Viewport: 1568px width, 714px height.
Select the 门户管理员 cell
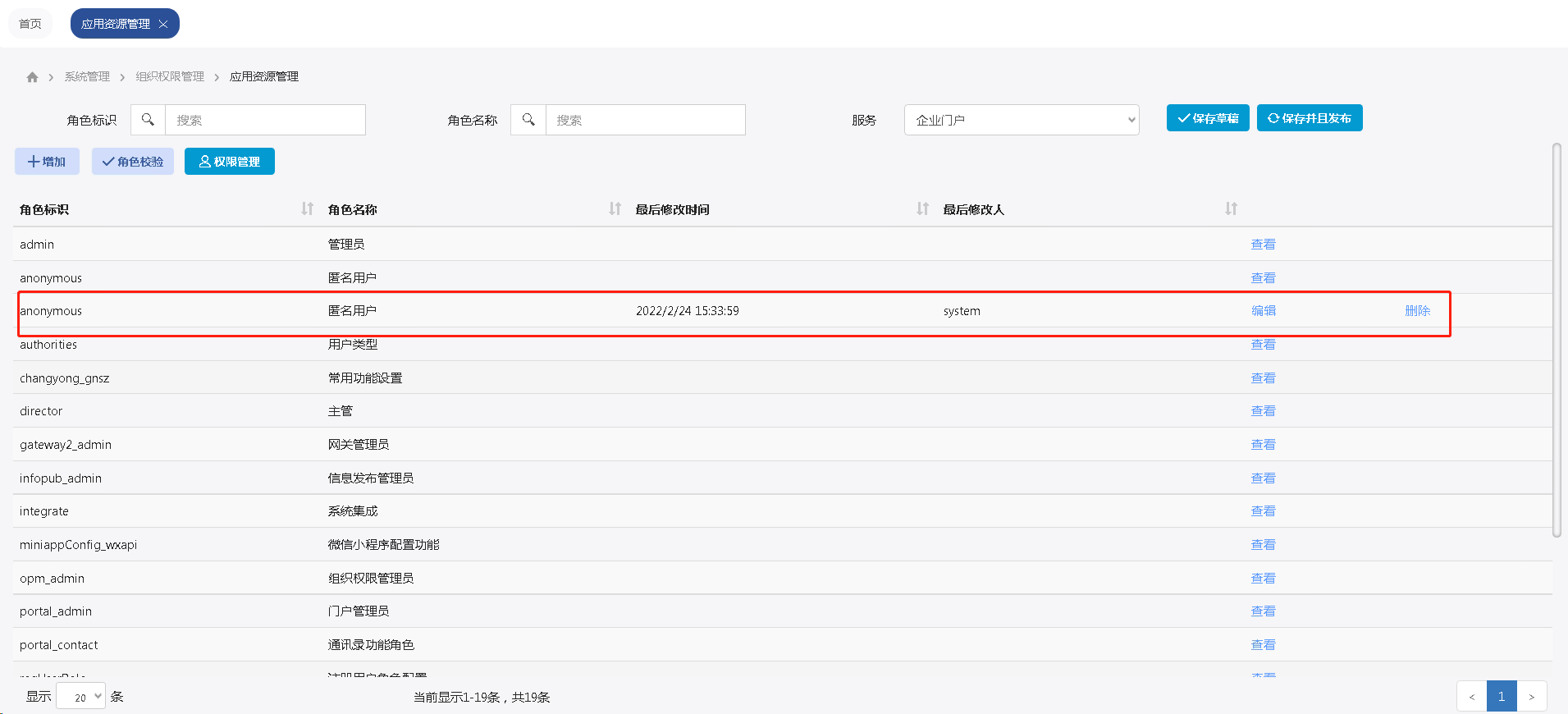point(359,611)
